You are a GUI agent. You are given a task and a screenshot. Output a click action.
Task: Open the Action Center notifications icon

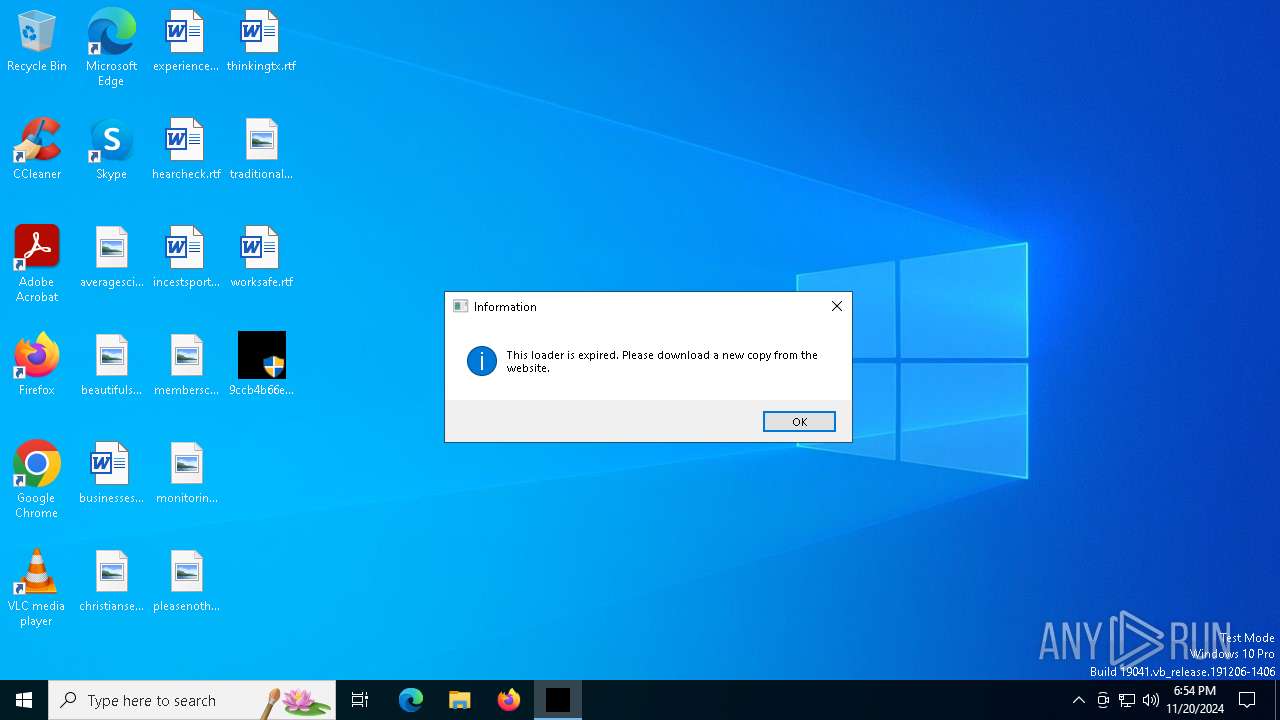[1248, 700]
